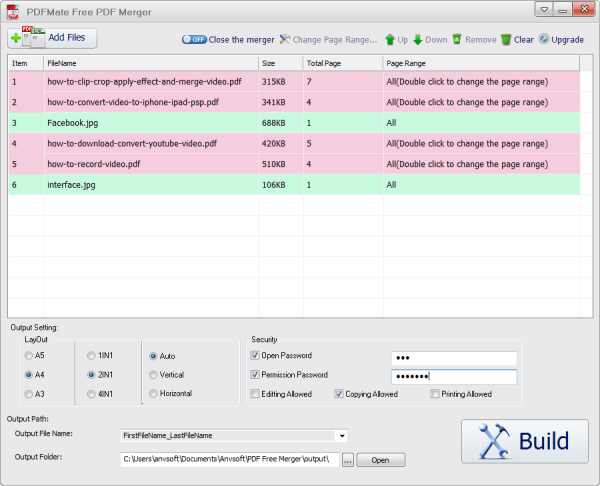This screenshot has width=600, height=486.
Task: Expand the Output File Name dropdown
Action: pyautogui.click(x=342, y=435)
